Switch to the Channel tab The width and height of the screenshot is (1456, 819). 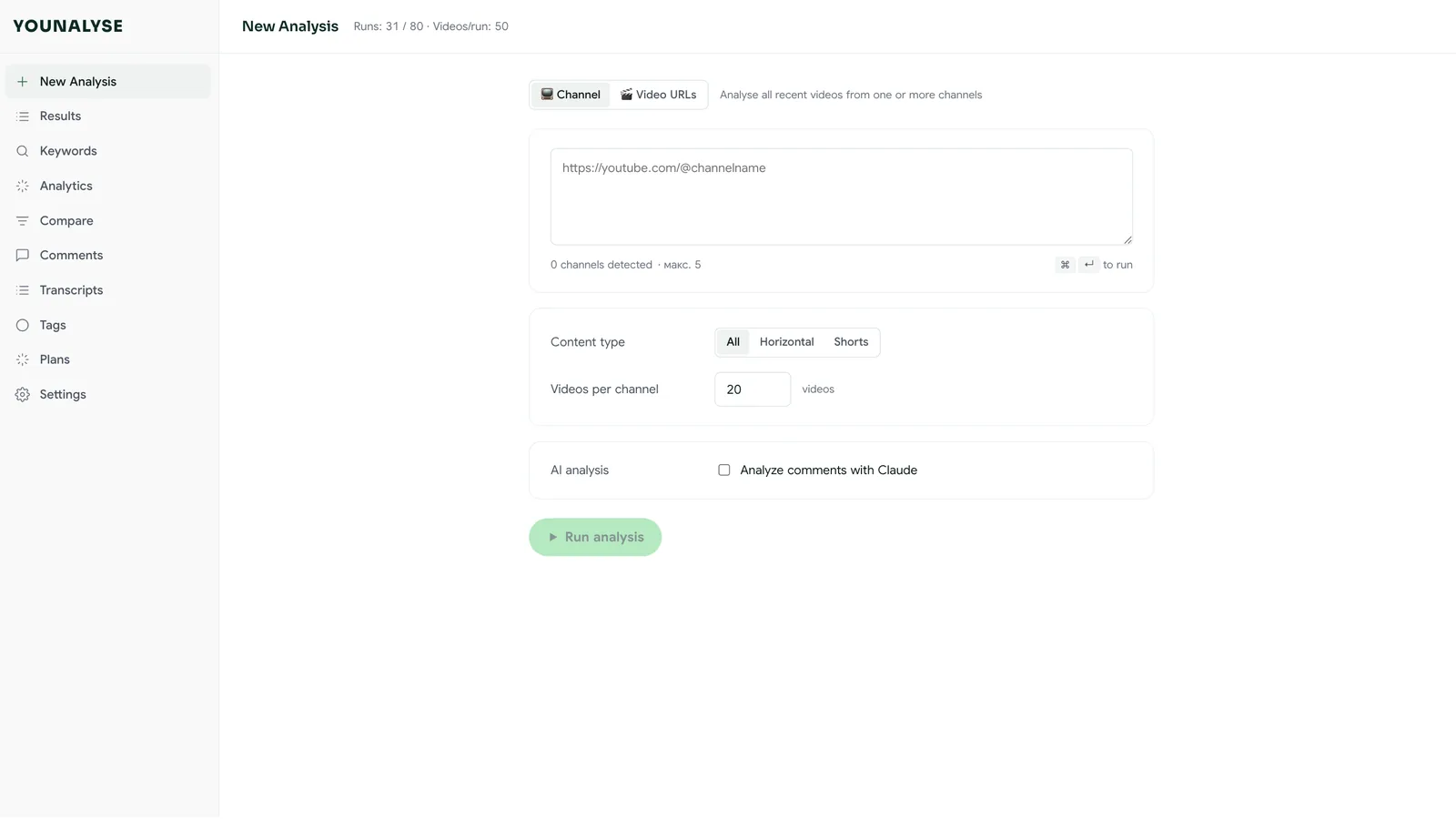tap(571, 95)
